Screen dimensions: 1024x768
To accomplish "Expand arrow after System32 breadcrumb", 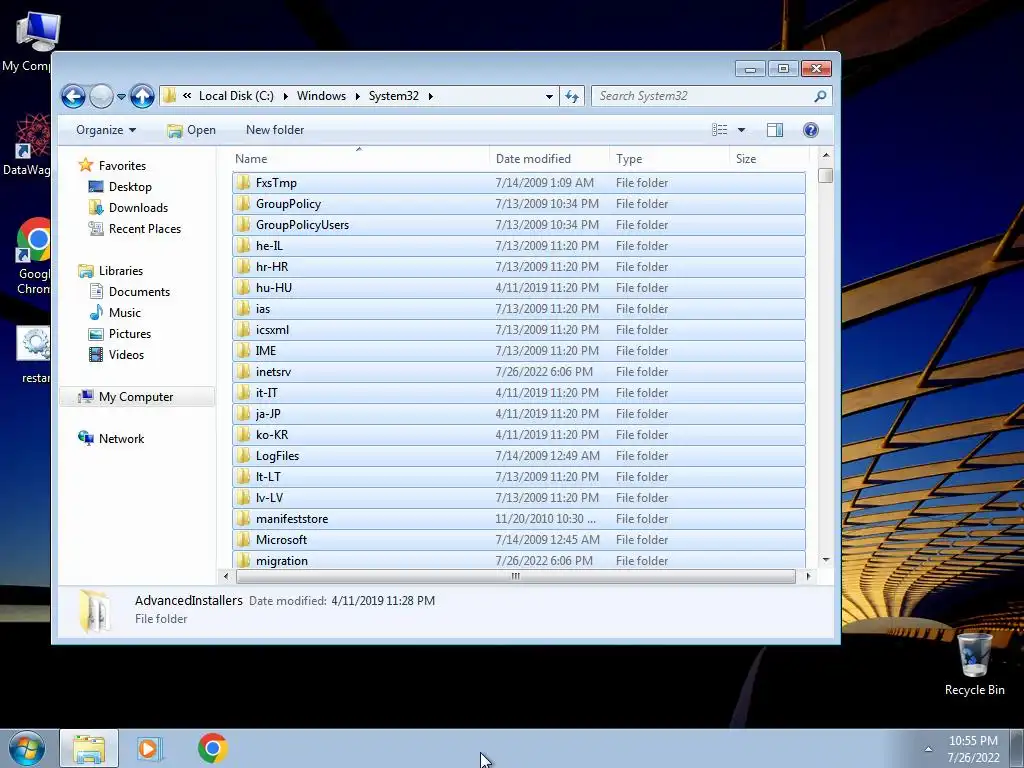I will [430, 96].
